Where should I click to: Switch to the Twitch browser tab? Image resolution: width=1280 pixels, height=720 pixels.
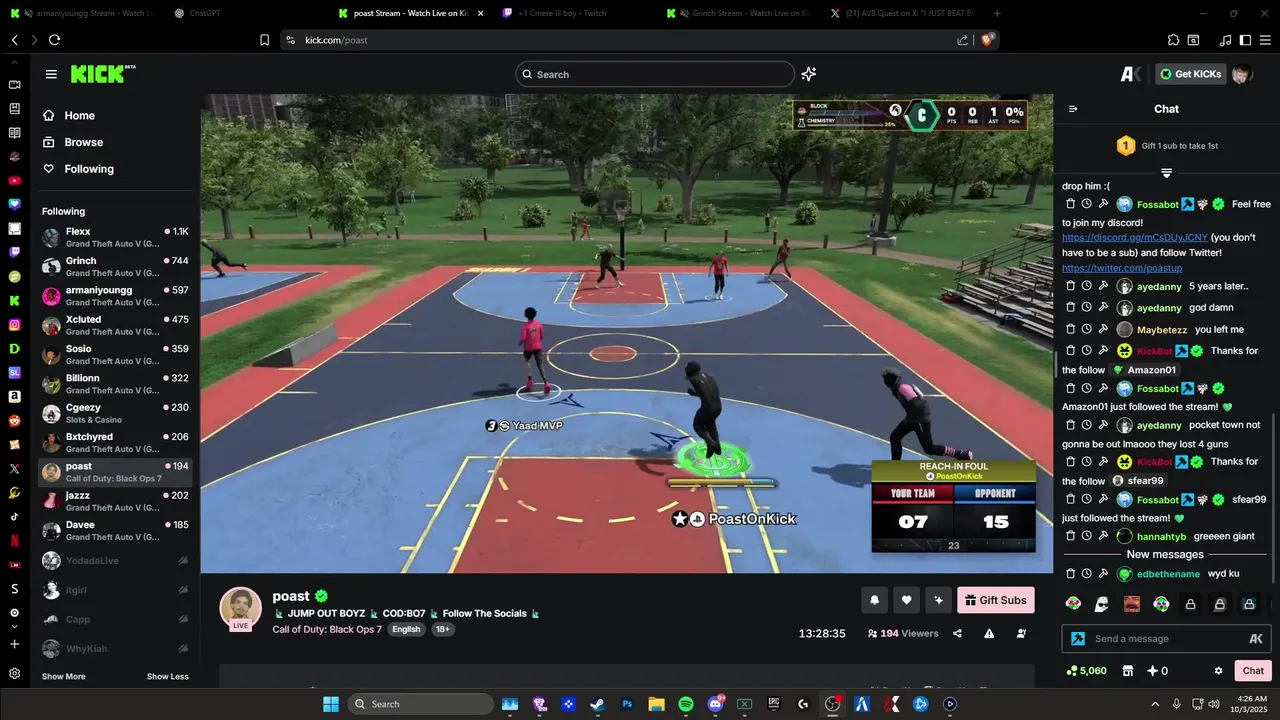click(x=573, y=13)
